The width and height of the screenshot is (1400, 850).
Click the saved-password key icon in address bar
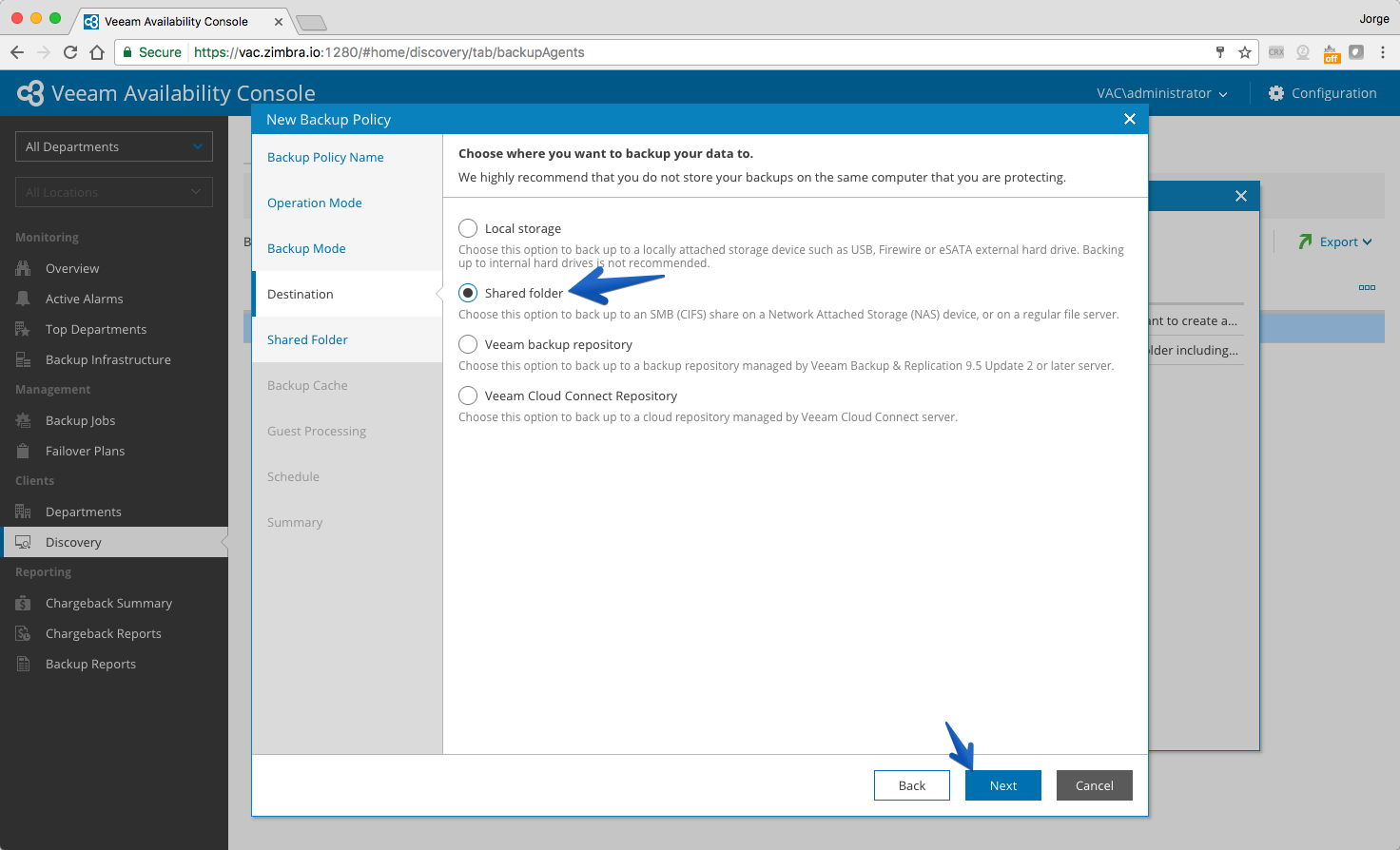pyautogui.click(x=1220, y=52)
